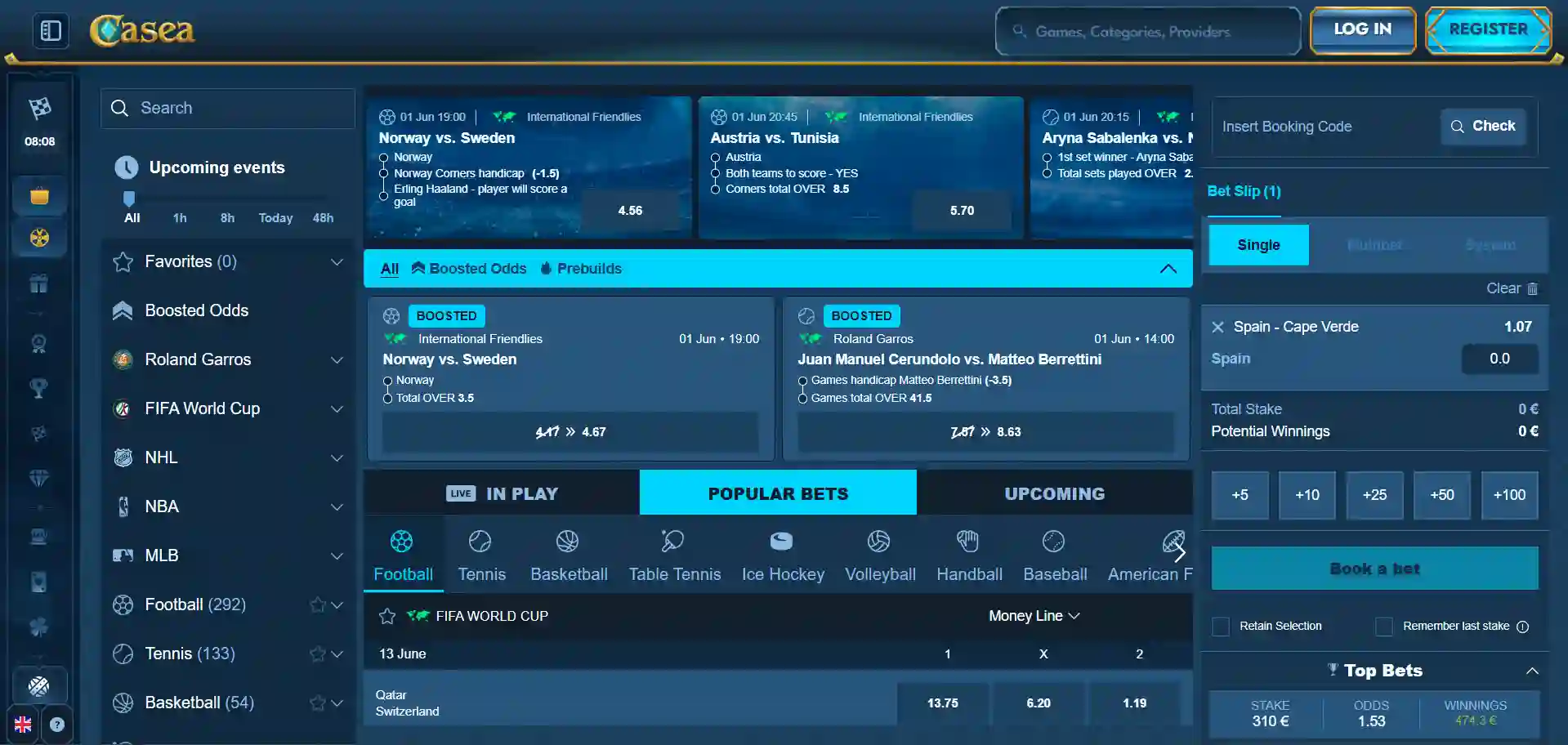Click the LOG IN button

tap(1362, 30)
